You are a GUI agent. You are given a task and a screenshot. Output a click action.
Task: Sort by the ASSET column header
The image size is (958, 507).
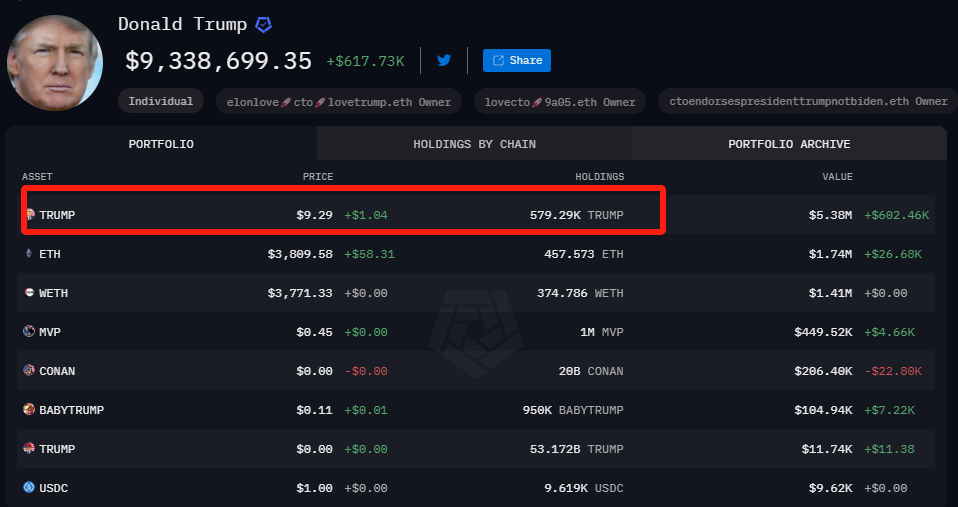point(37,177)
